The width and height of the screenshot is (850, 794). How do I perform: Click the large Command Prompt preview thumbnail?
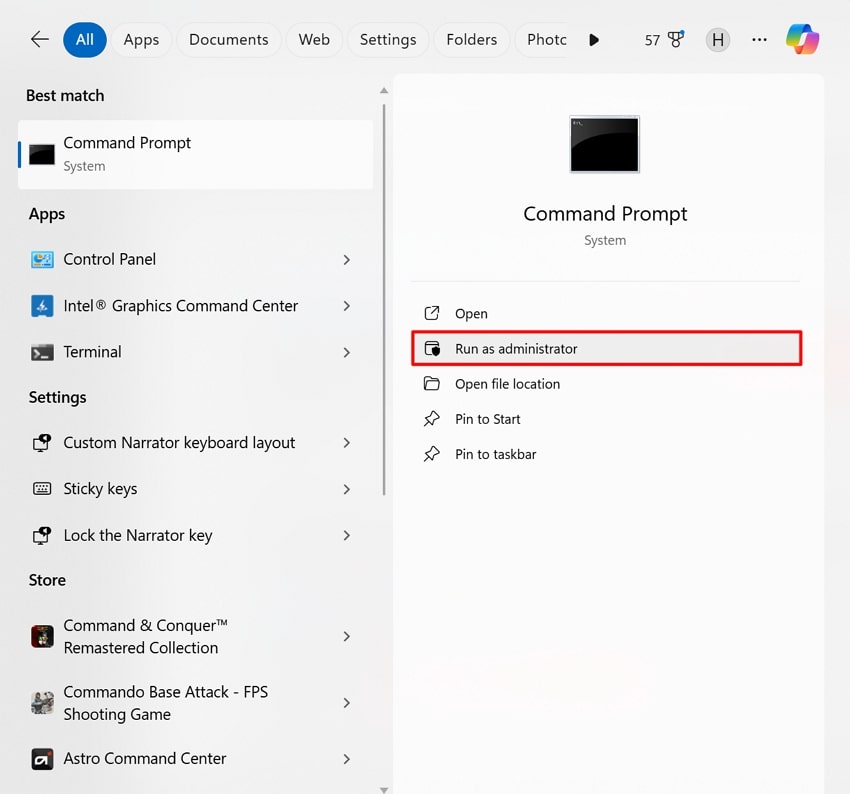click(x=604, y=144)
